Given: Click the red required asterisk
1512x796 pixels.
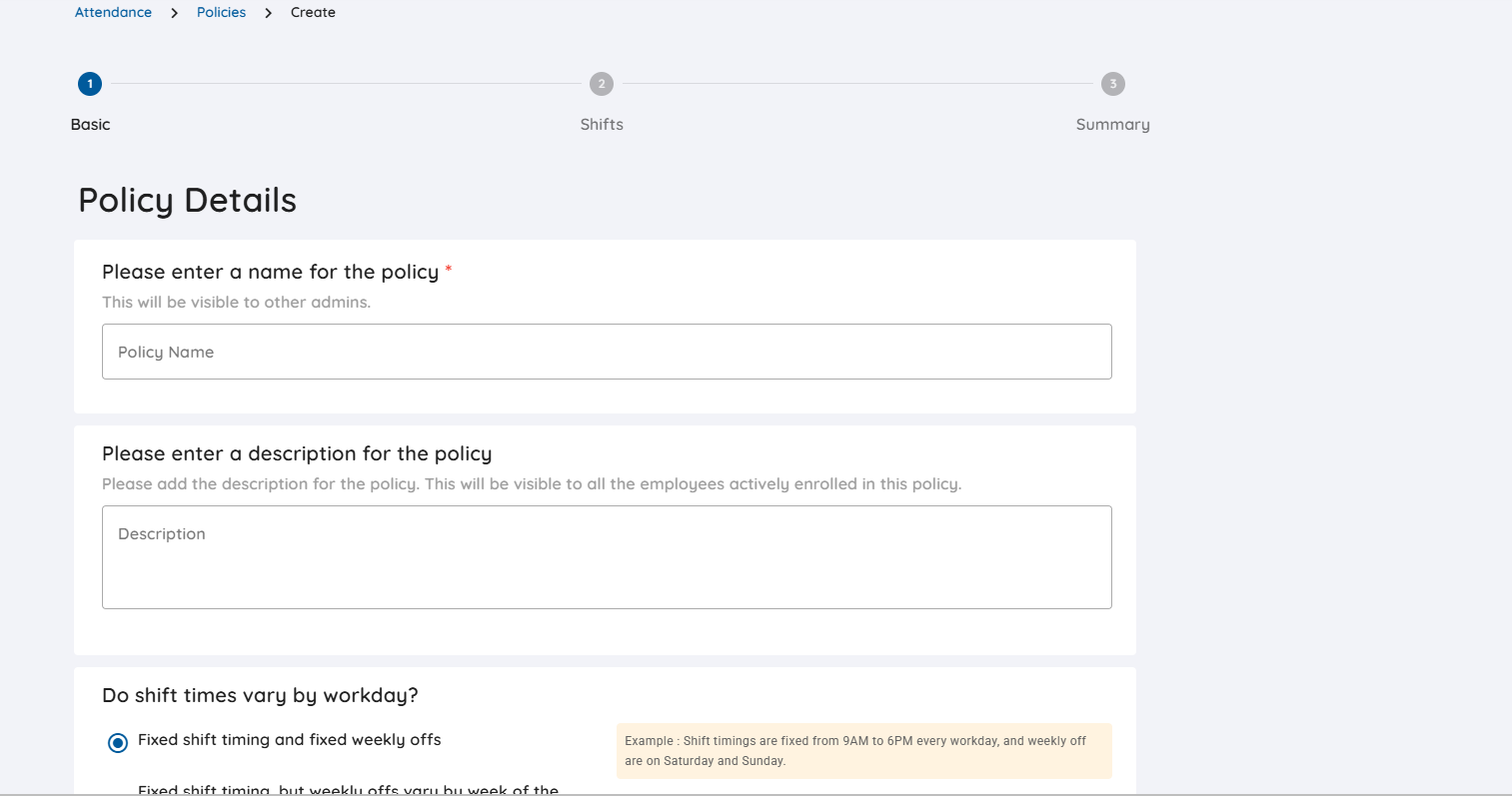Looking at the screenshot, I should (449, 271).
